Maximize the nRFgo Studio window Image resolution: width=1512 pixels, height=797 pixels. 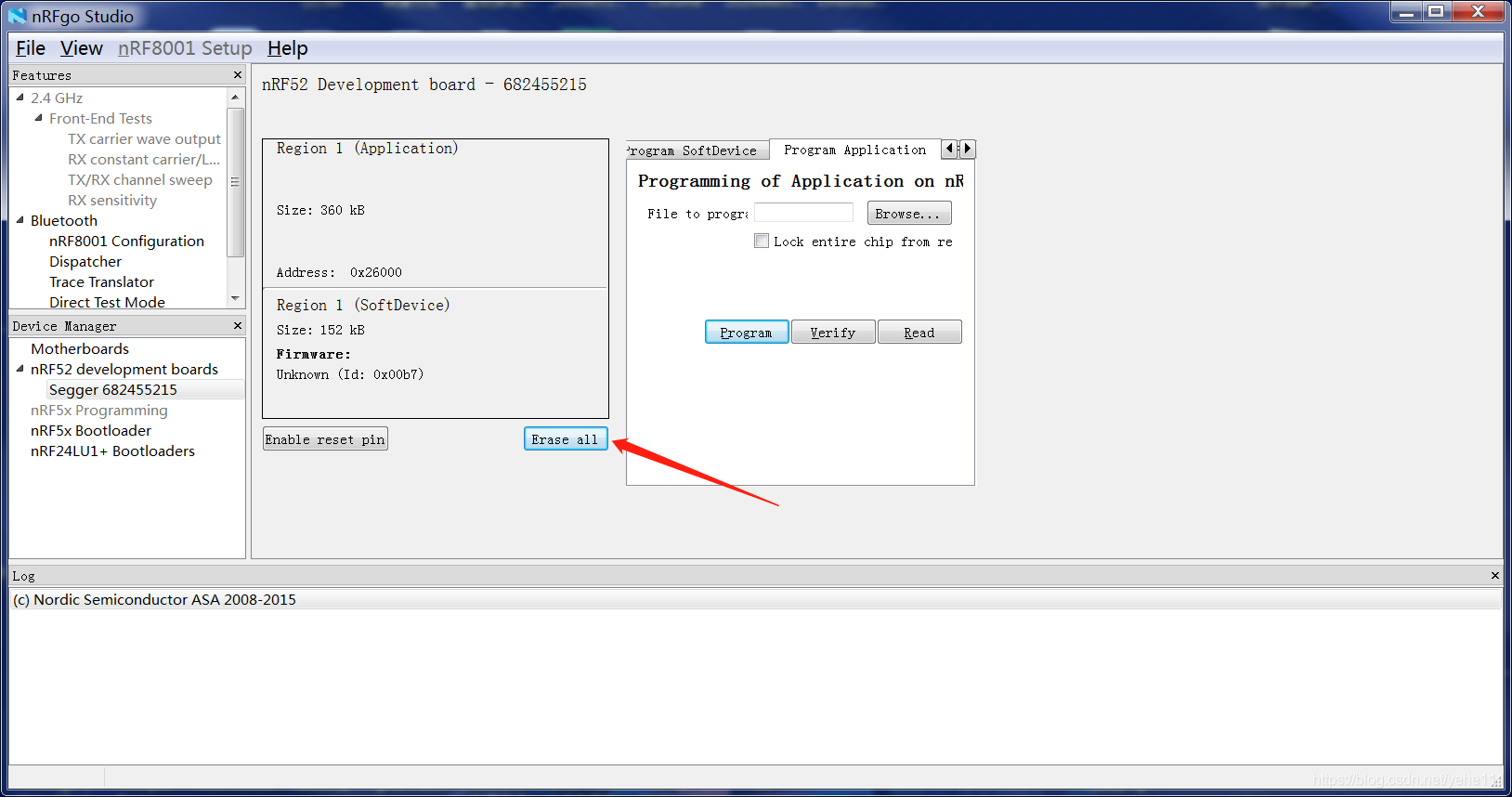1436,12
